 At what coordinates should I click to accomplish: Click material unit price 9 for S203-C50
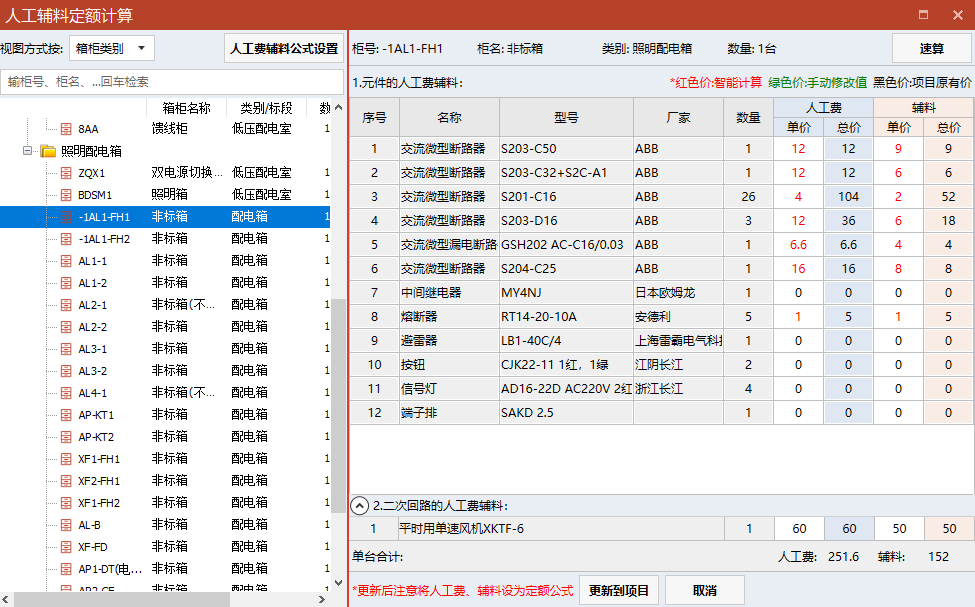pyautogui.click(x=898, y=149)
